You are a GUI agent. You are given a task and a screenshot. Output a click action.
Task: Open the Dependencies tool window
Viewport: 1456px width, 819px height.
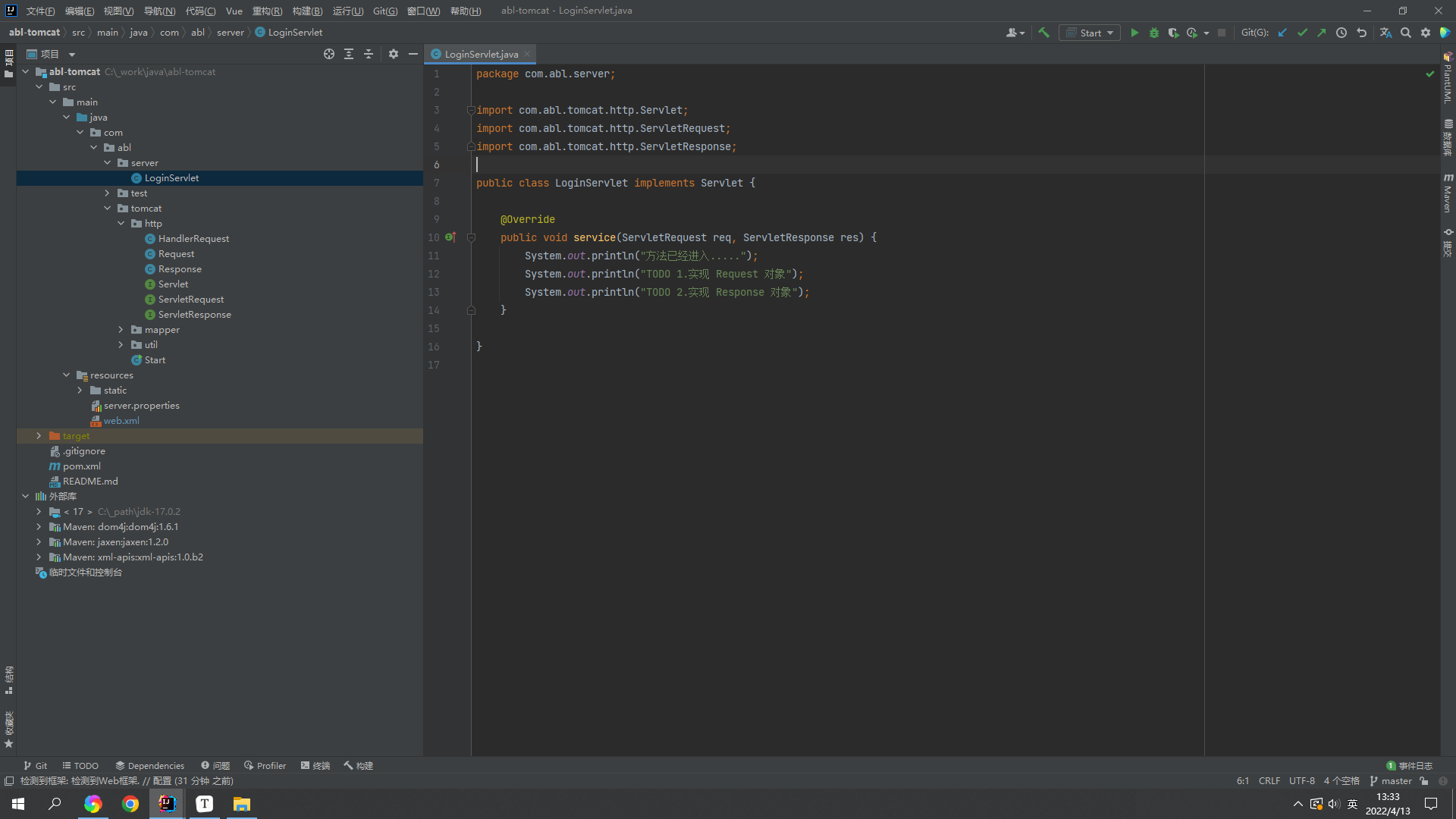pyautogui.click(x=150, y=765)
